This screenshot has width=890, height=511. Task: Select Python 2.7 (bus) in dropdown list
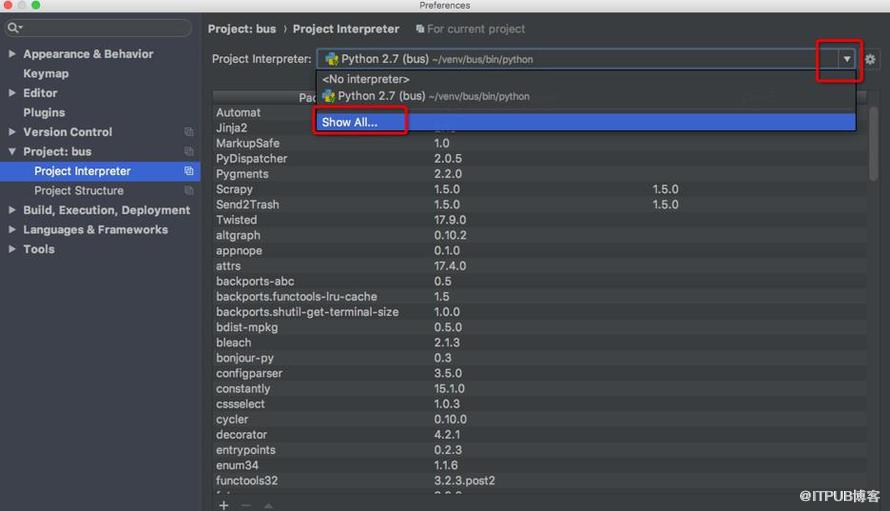[x=586, y=96]
